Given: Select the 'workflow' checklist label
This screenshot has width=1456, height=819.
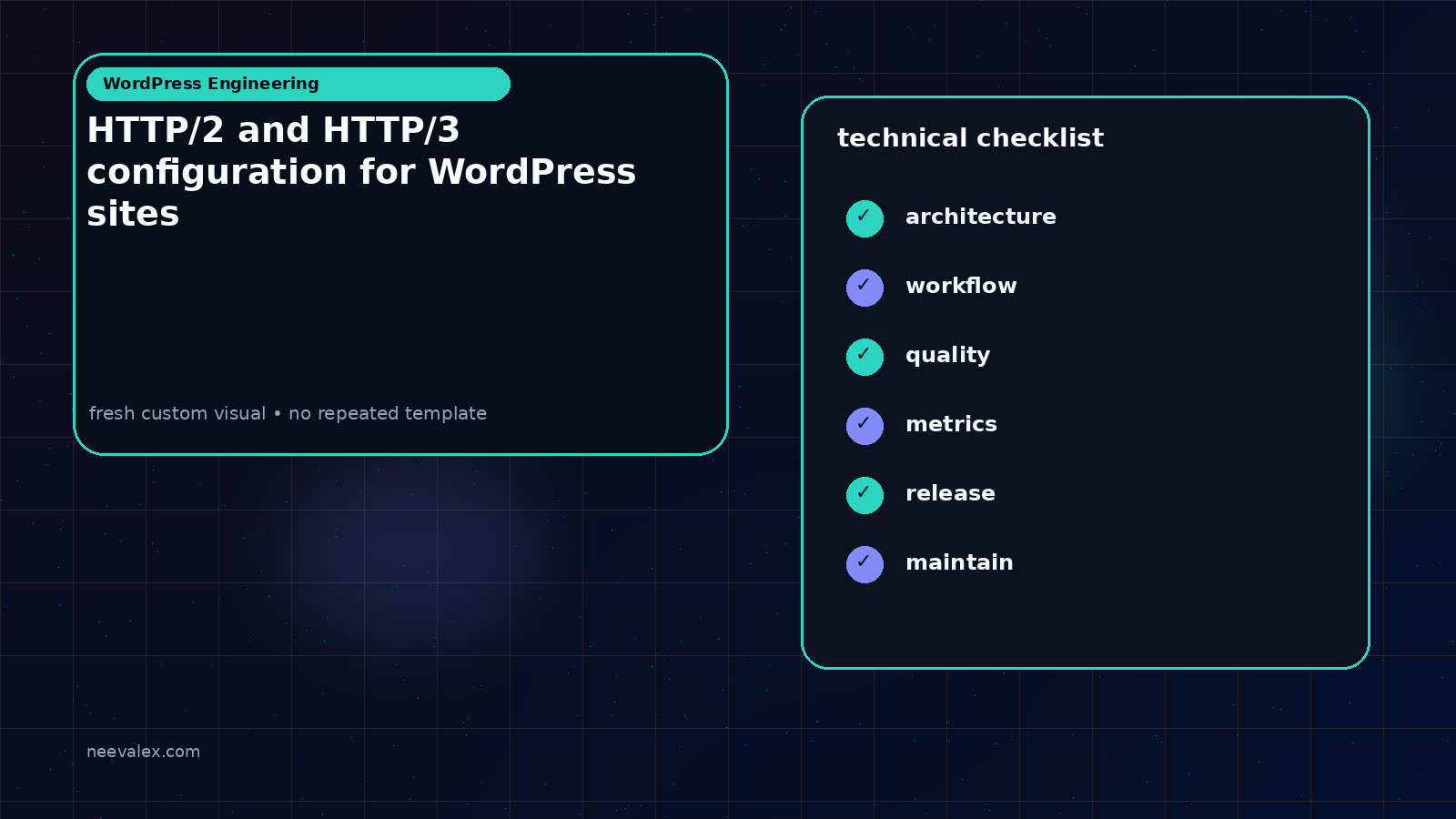Looking at the screenshot, I should [961, 286].
